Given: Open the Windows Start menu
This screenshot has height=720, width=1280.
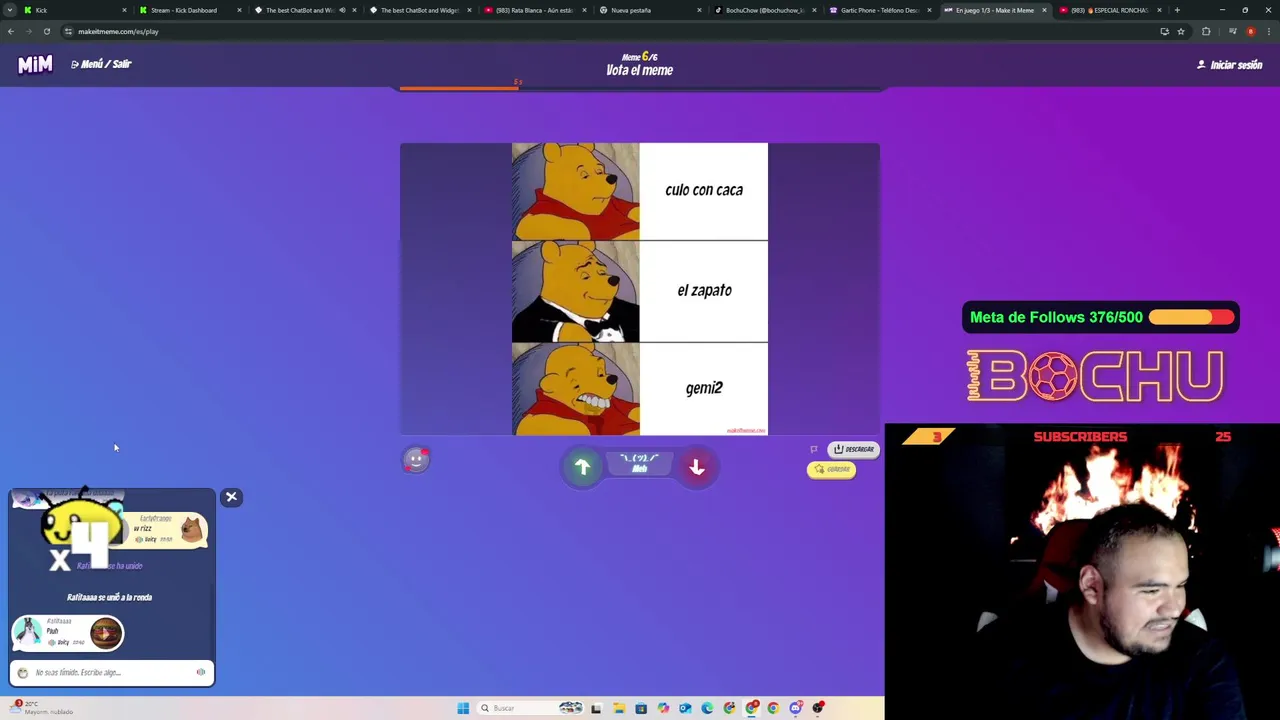Looking at the screenshot, I should [463, 708].
